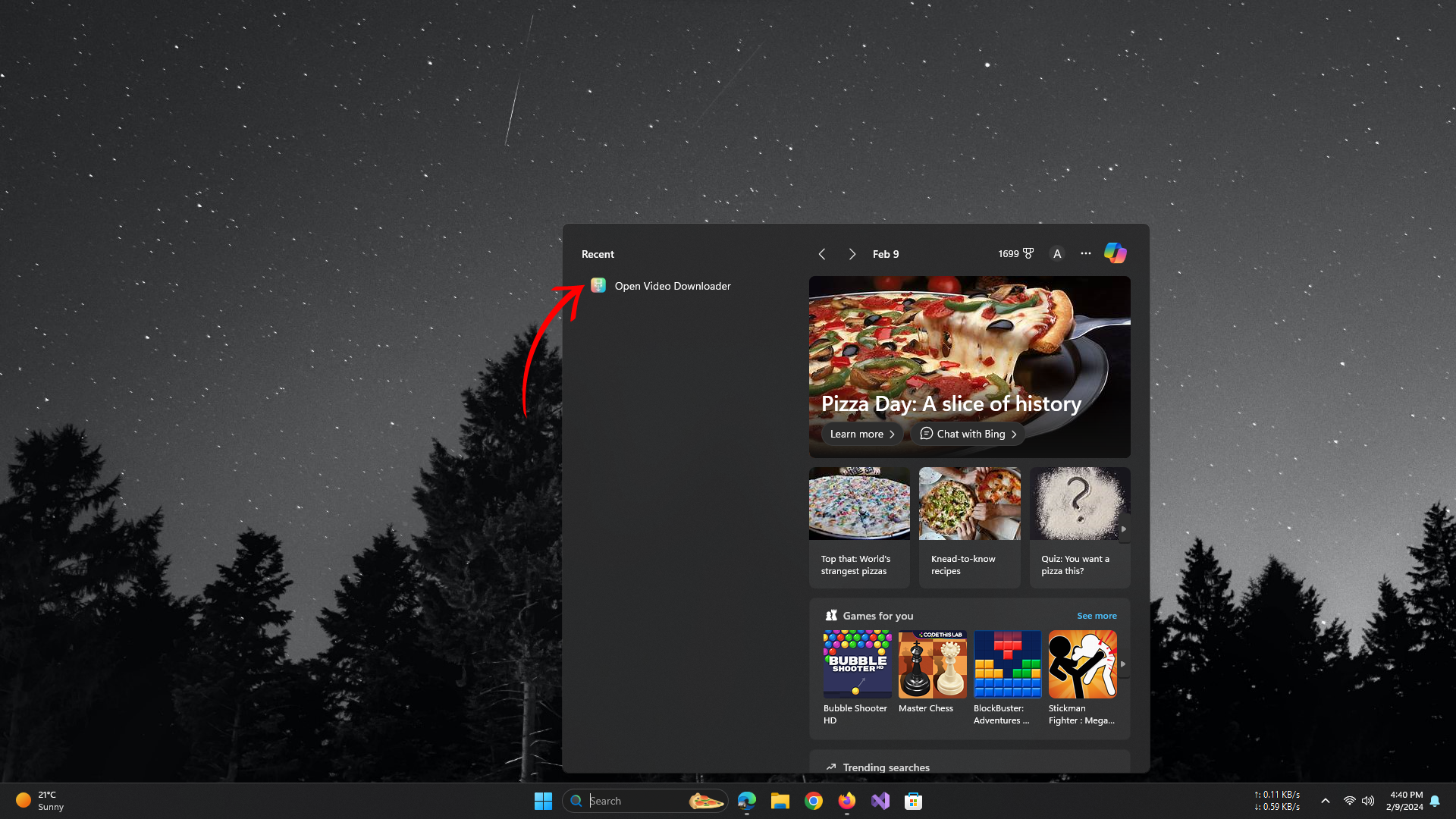This screenshot has height=819, width=1456.
Task: Click Learn more about Pizza Day
Action: click(x=861, y=434)
